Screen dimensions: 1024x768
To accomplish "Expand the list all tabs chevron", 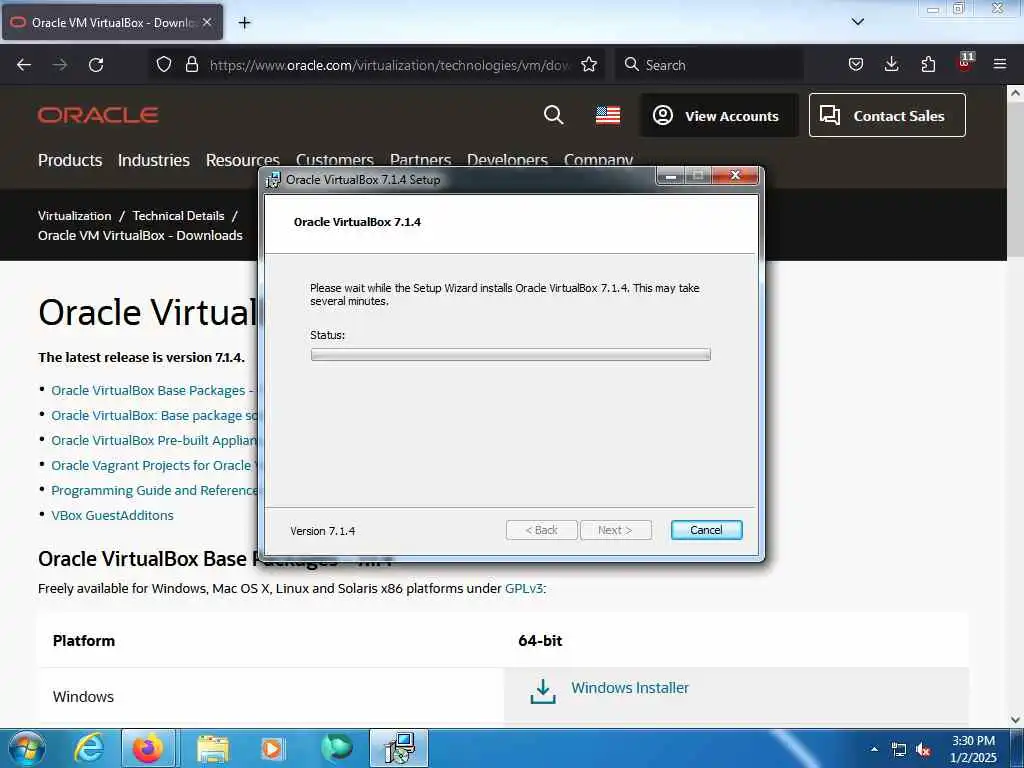I will [x=857, y=22].
